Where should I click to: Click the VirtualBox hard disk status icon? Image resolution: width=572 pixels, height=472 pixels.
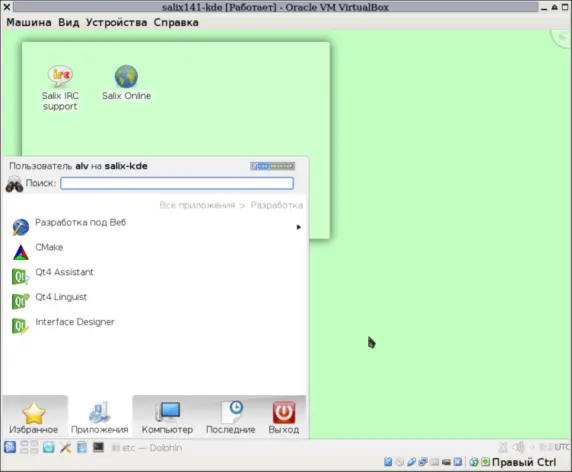click(x=388, y=462)
